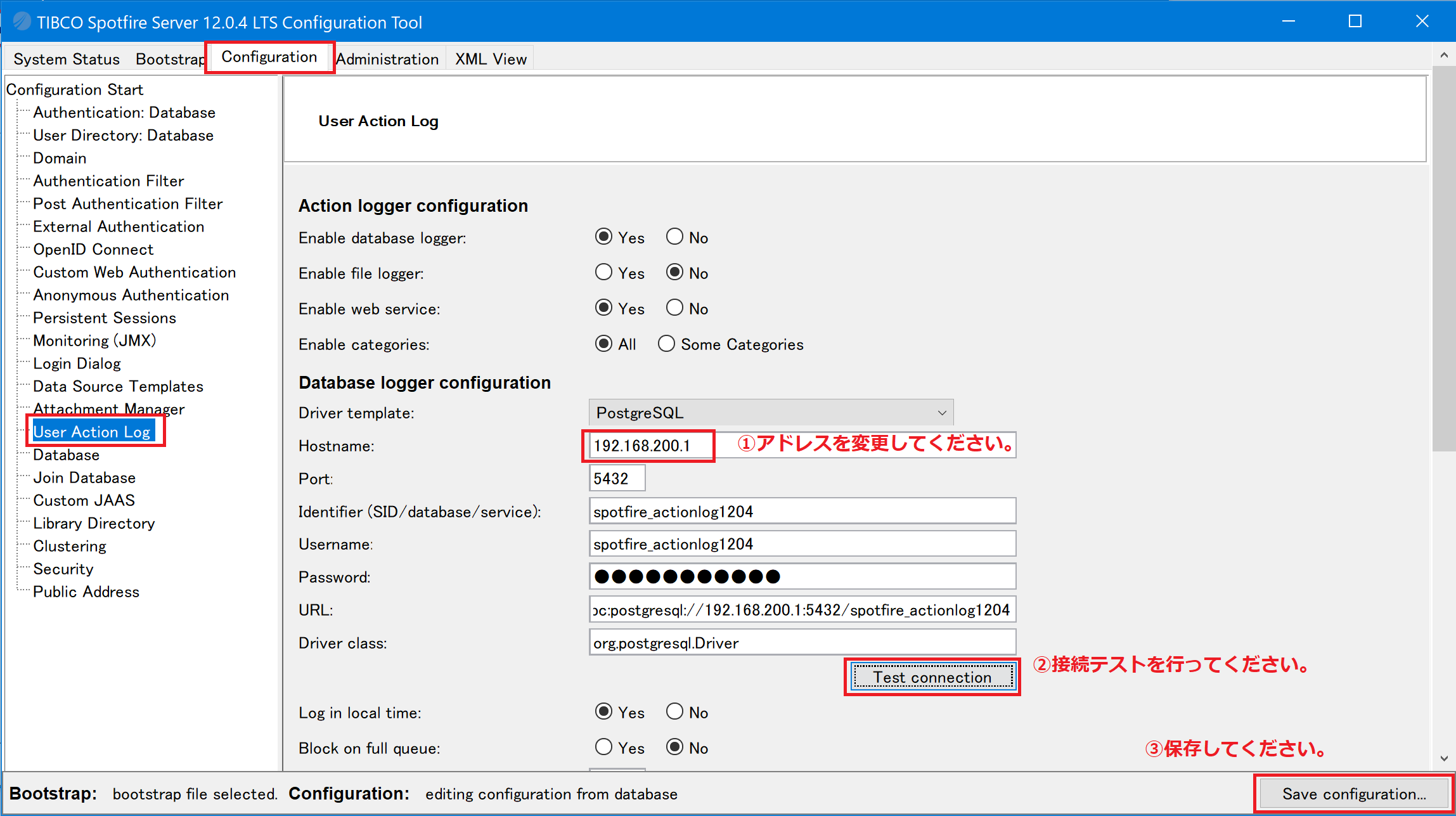The height and width of the screenshot is (816, 1456).
Task: Set Enable database logger to No
Action: click(675, 237)
